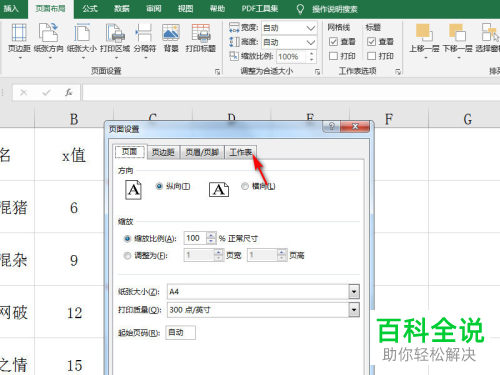The height and width of the screenshot is (375, 500).
Task: Switch to the 页眉/页脚 tab
Action: click(202, 153)
